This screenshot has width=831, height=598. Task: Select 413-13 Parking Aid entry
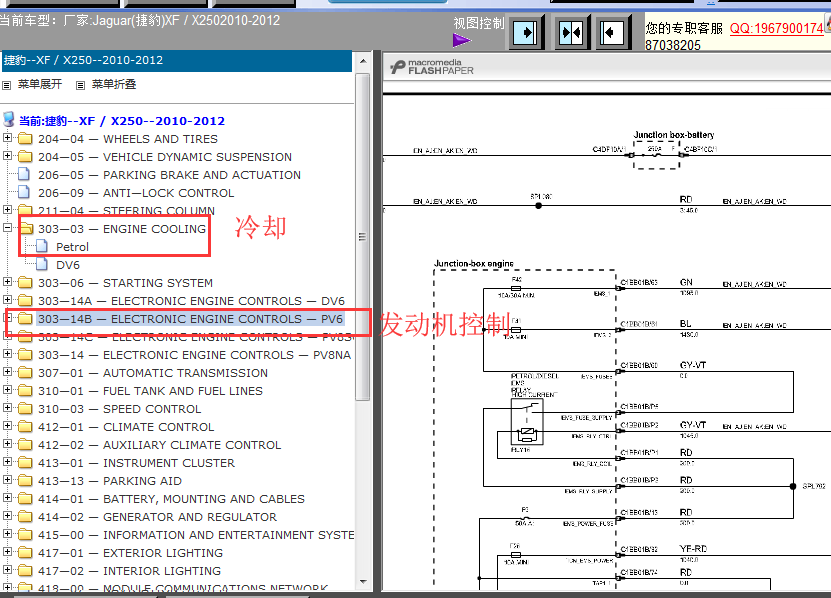pos(110,481)
